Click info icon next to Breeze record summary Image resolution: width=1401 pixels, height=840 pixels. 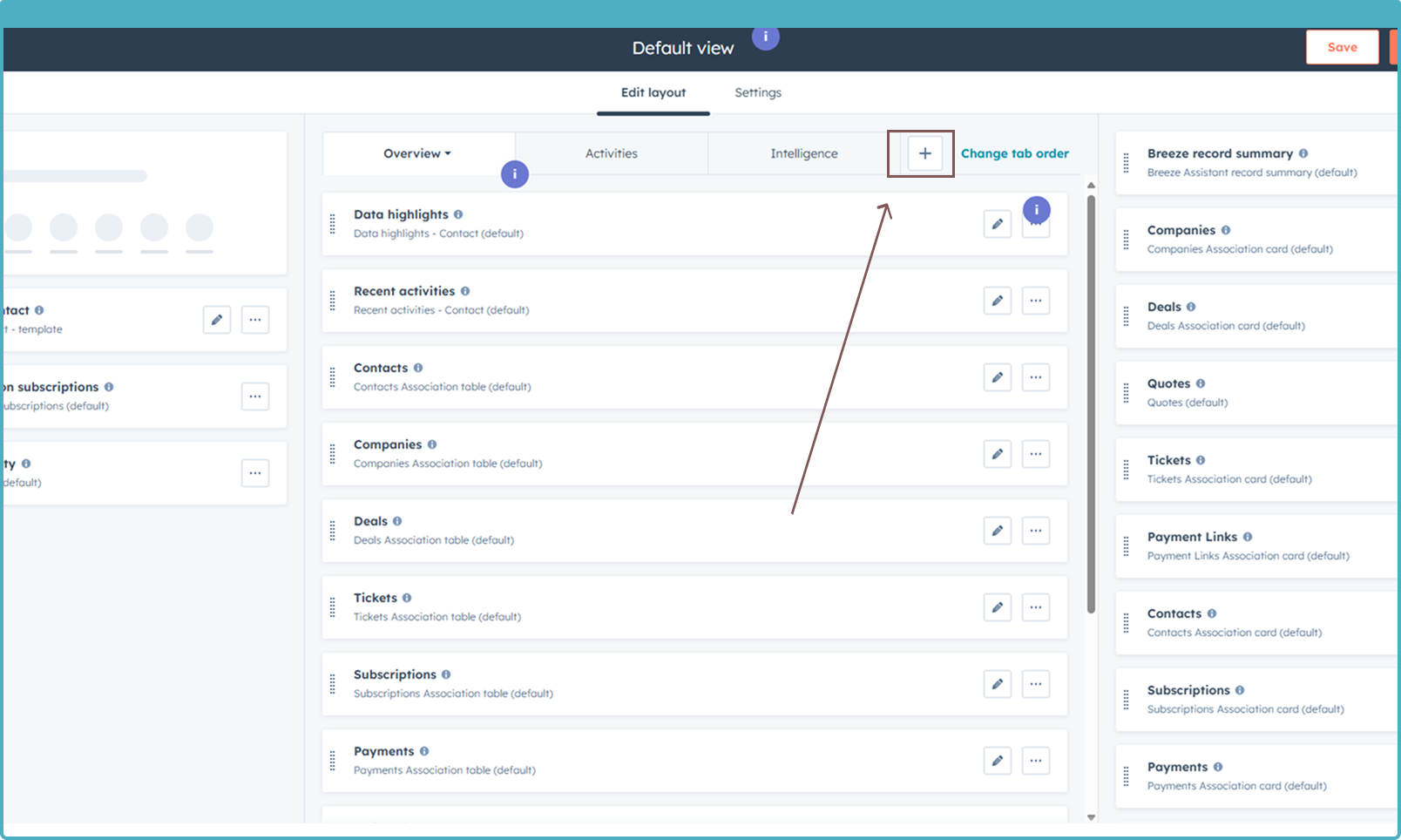(1303, 153)
